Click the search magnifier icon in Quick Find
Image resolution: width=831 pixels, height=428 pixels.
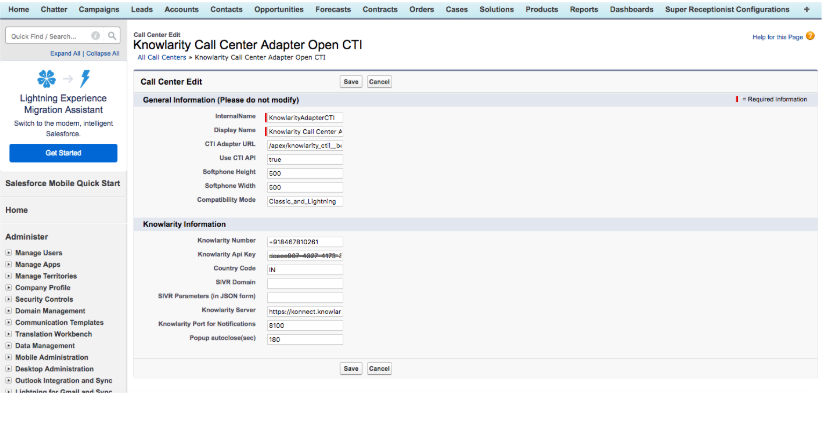(x=112, y=36)
